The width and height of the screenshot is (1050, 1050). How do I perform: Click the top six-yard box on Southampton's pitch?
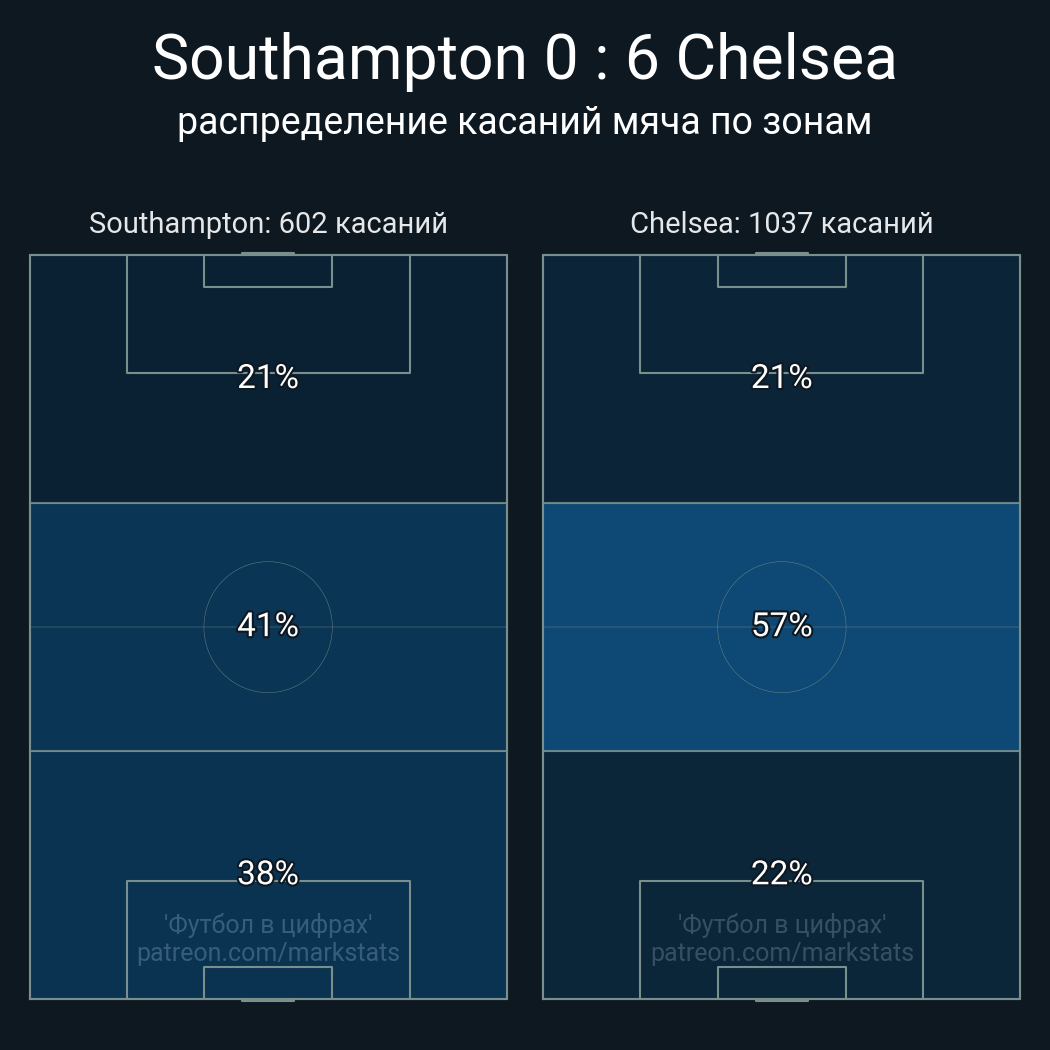click(x=268, y=271)
